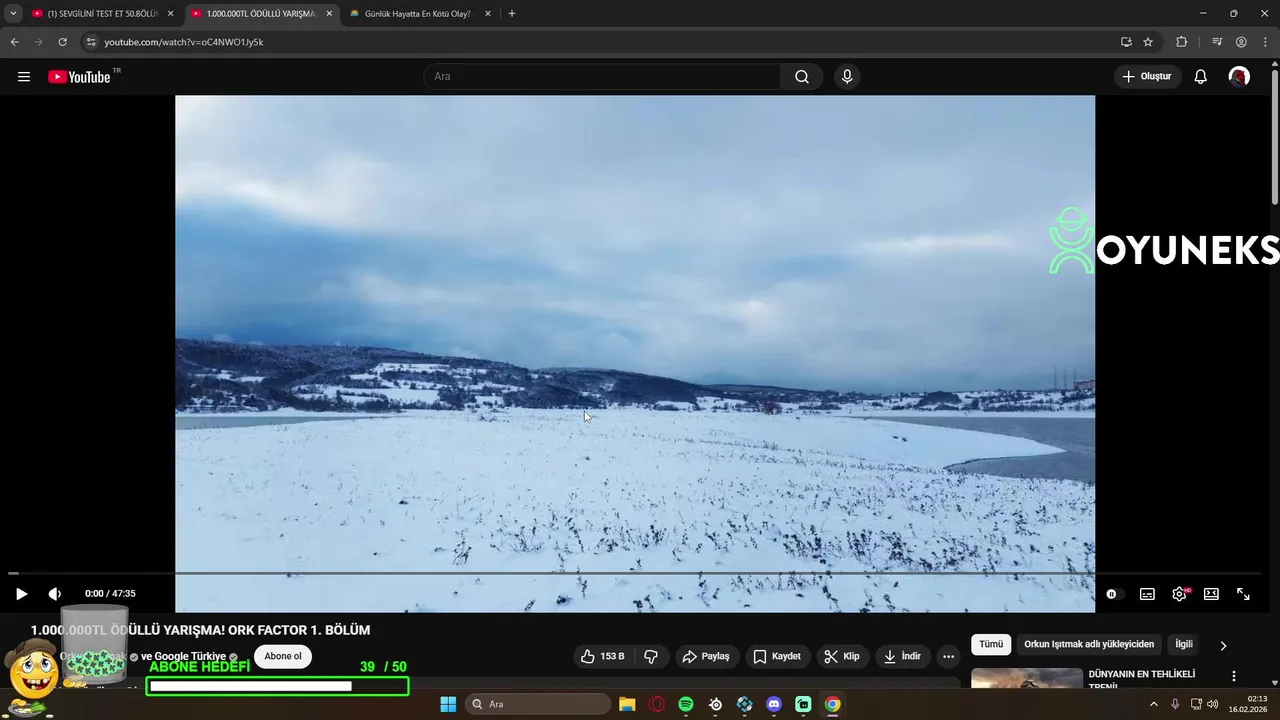This screenshot has height=720, width=1280.
Task: Go to YouTube home via logo
Action: click(79, 77)
